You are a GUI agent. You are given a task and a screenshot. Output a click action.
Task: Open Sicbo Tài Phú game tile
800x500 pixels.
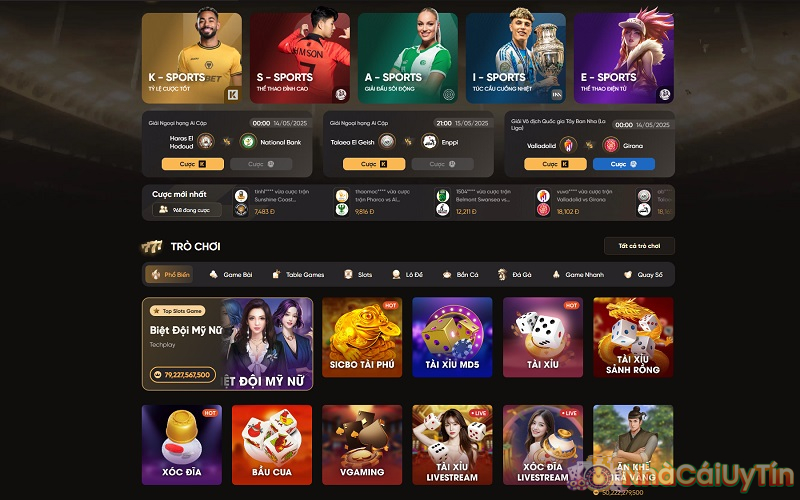pyautogui.click(x=362, y=337)
